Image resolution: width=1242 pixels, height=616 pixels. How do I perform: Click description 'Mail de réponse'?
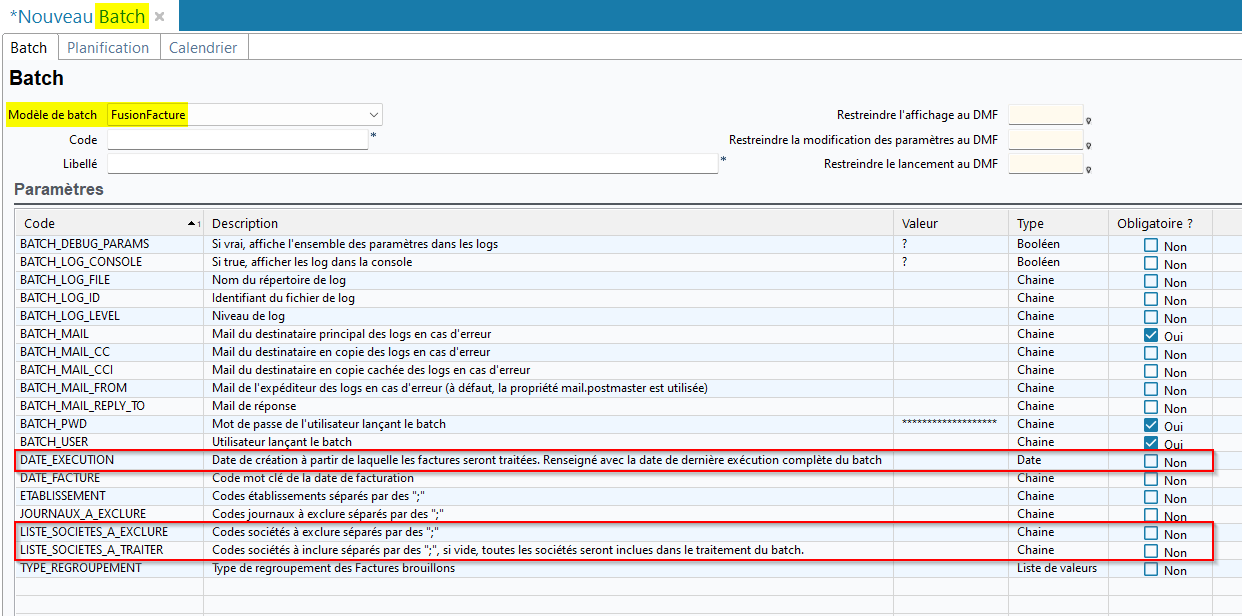pyautogui.click(x=256, y=406)
